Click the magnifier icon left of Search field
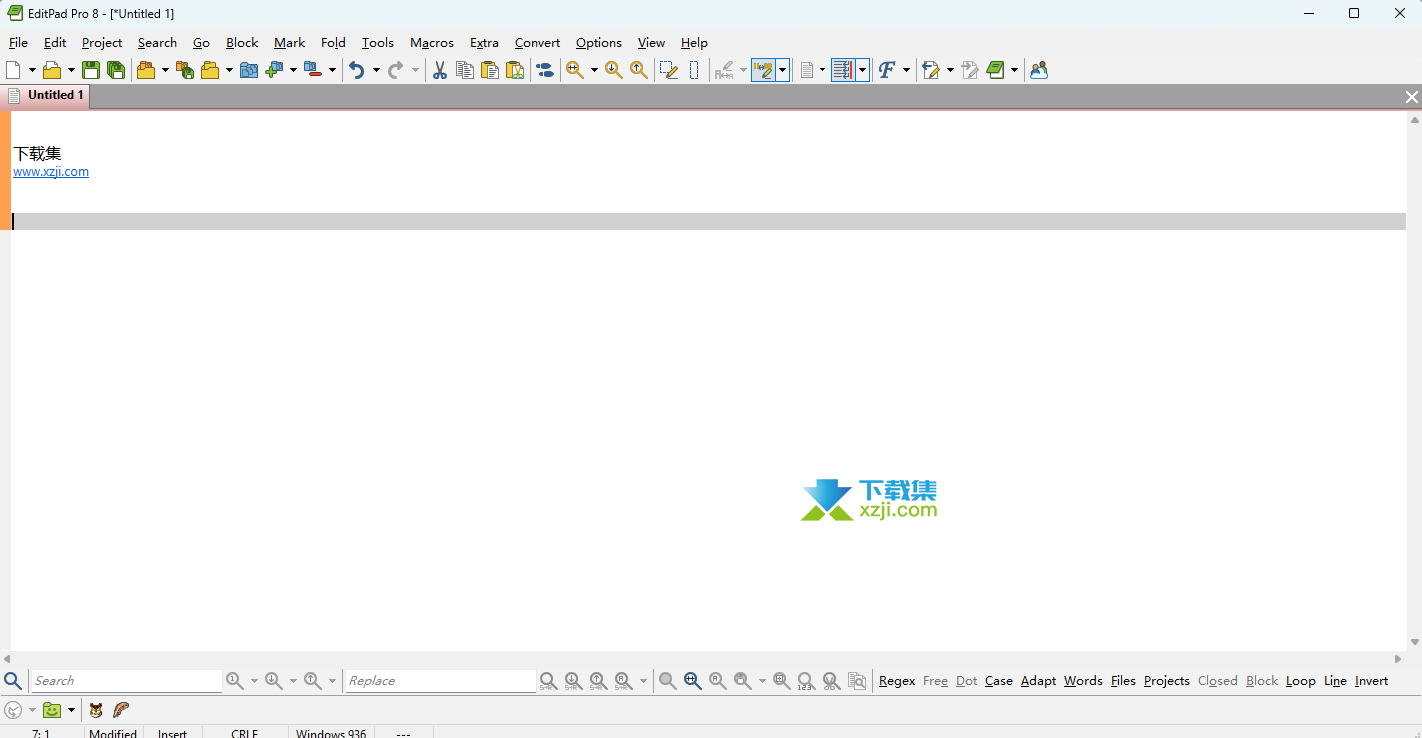1422x738 pixels. [13, 681]
